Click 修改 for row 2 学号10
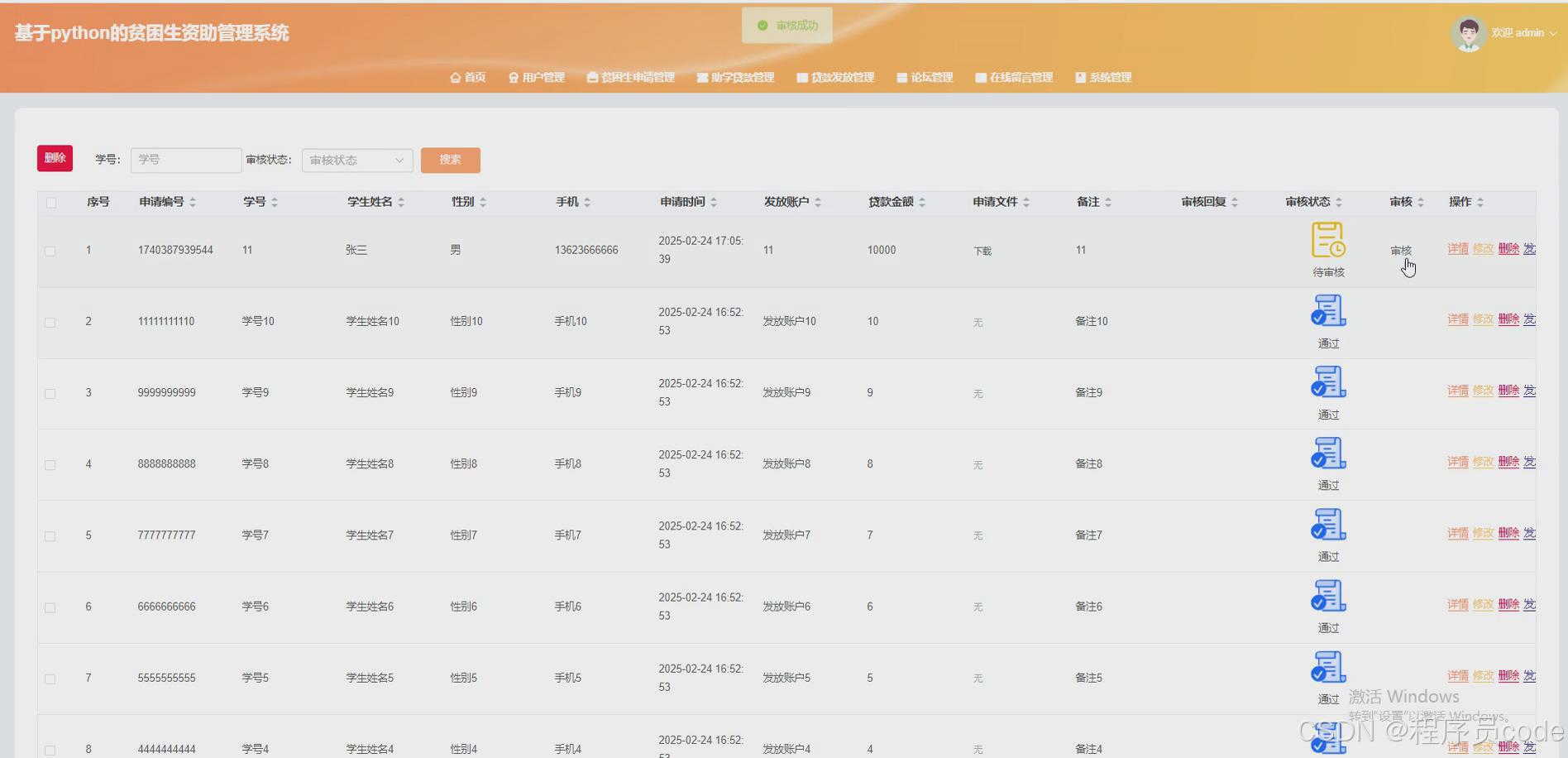Viewport: 1568px width, 758px height. 1483,319
